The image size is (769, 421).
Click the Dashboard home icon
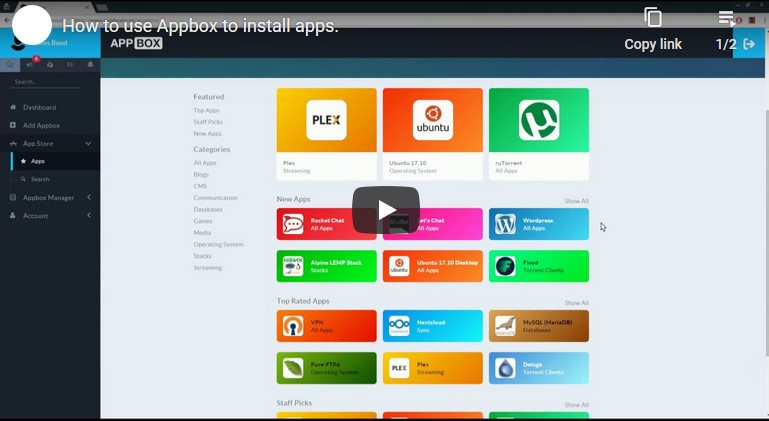13,107
